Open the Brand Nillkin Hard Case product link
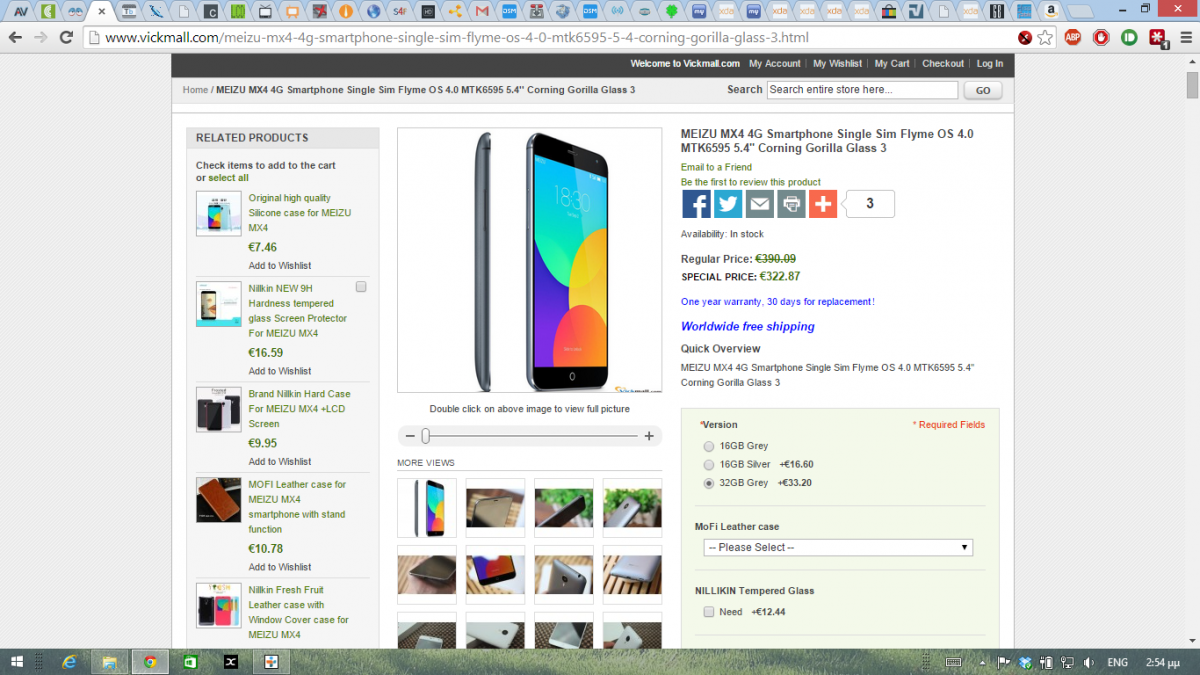Viewport: 1200px width, 675px height. pos(299,409)
